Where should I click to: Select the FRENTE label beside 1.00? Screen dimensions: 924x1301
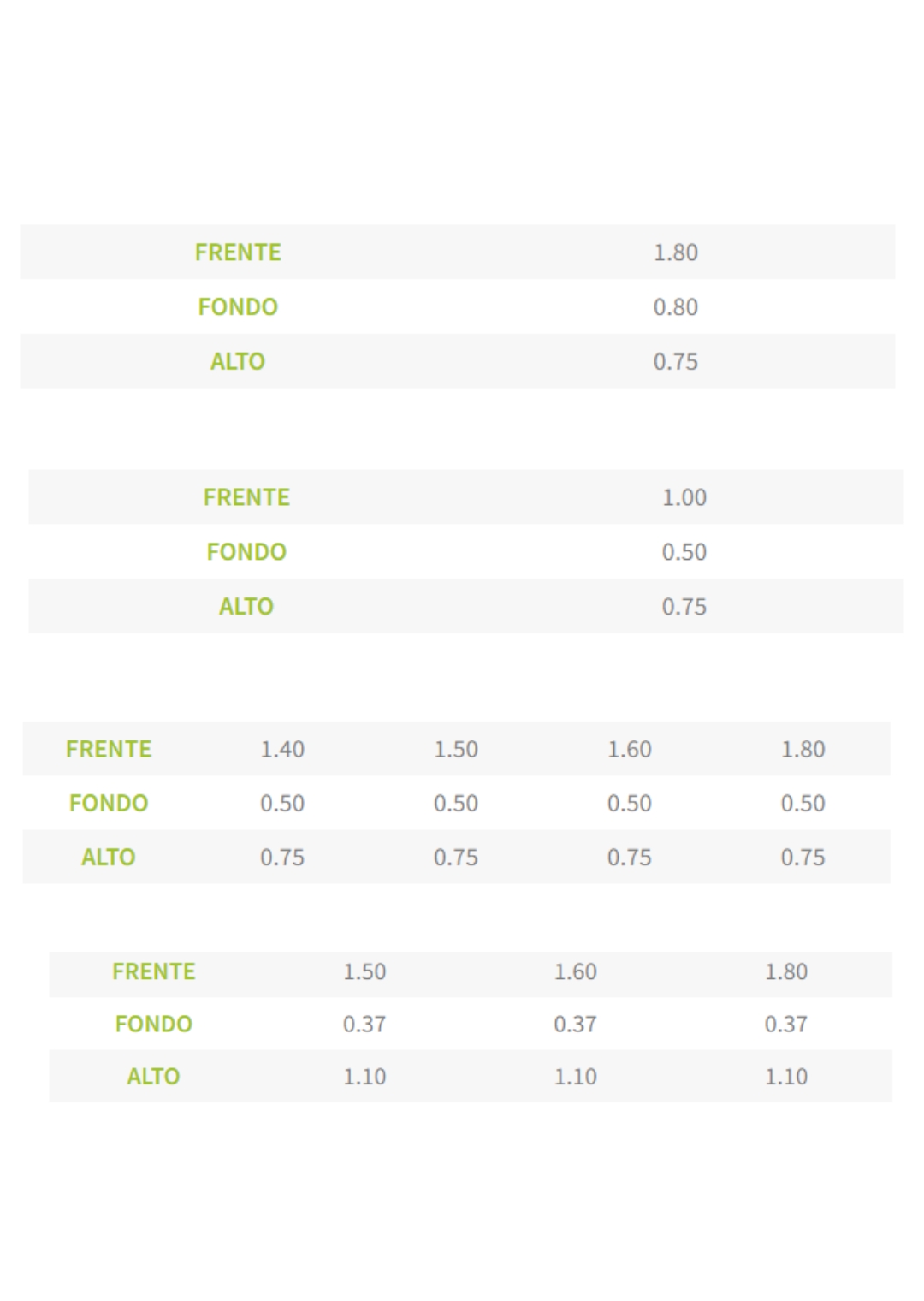246,497
